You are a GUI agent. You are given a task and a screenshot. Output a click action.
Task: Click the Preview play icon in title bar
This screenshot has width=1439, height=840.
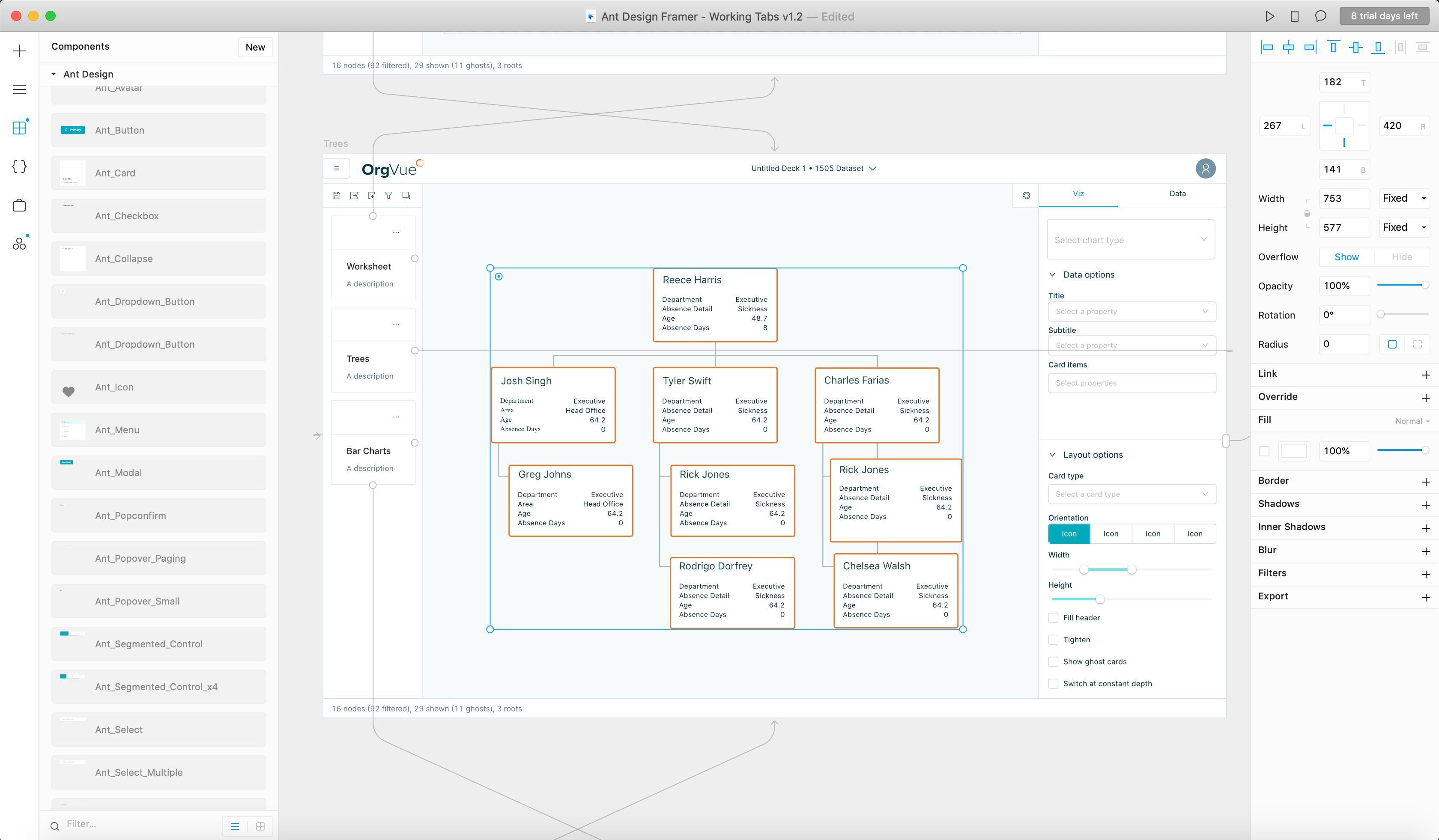1269,17
